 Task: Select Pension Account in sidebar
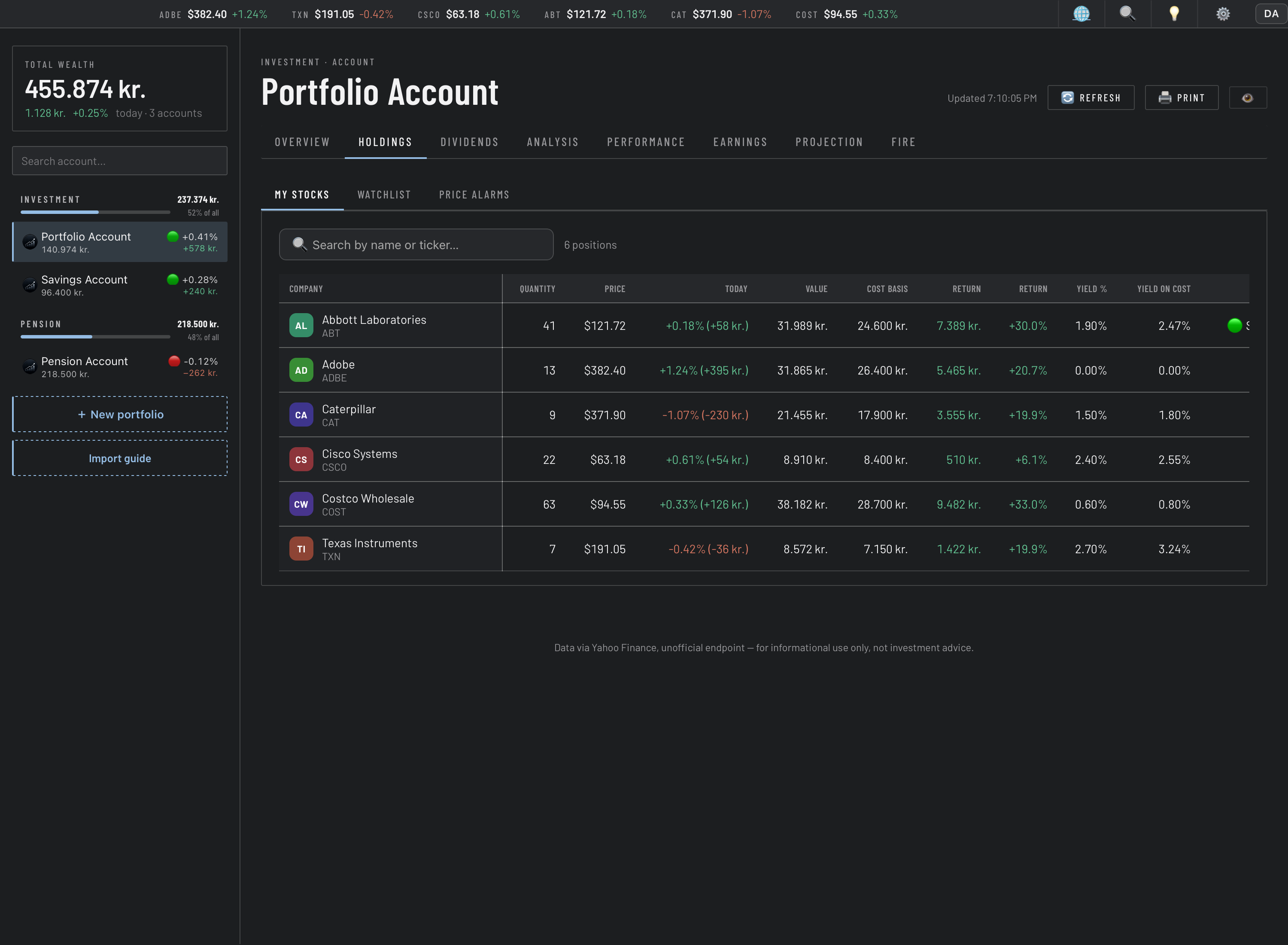pyautogui.click(x=119, y=367)
